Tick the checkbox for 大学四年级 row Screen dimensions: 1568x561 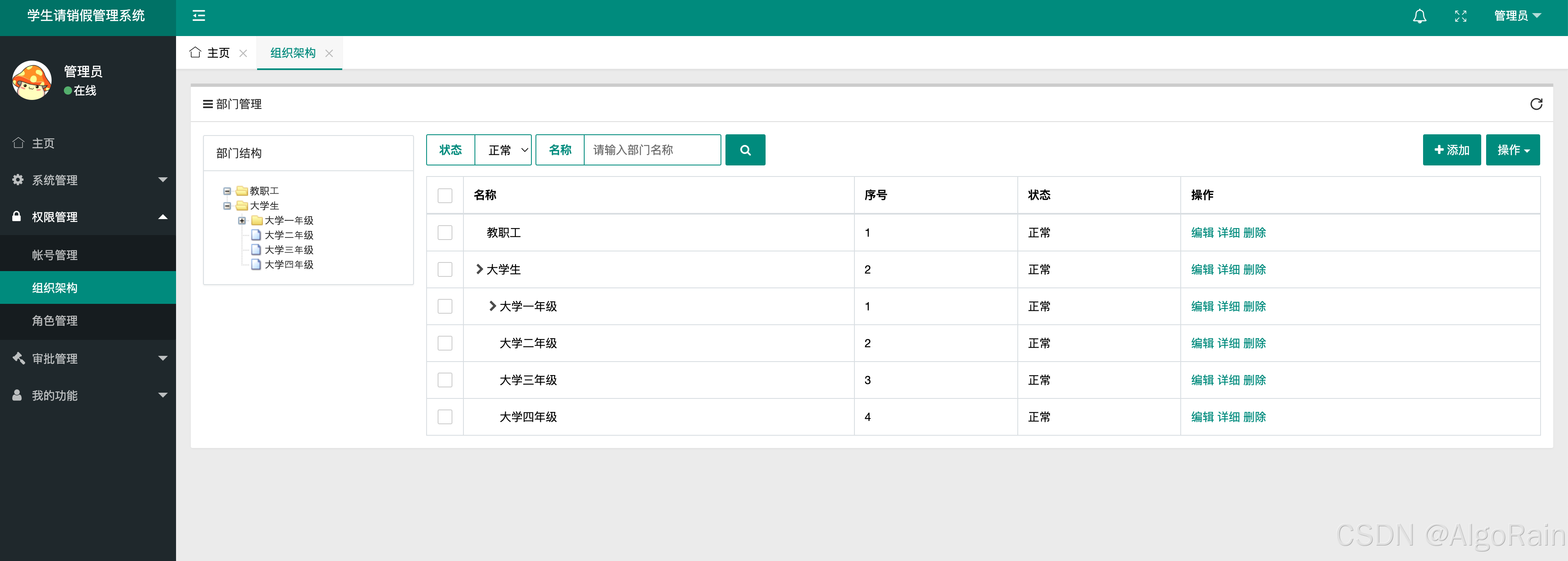[x=445, y=417]
